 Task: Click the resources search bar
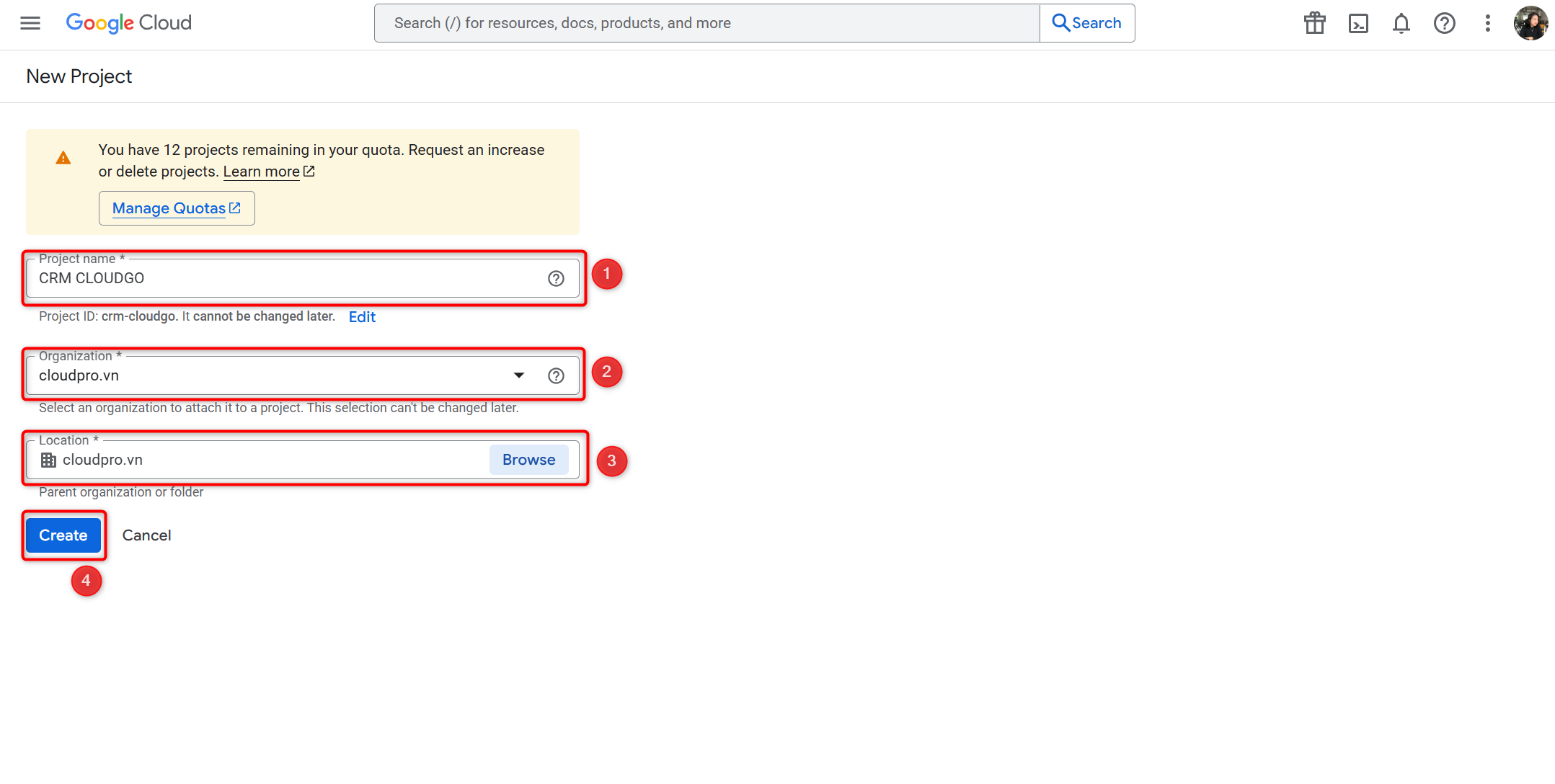click(705, 22)
